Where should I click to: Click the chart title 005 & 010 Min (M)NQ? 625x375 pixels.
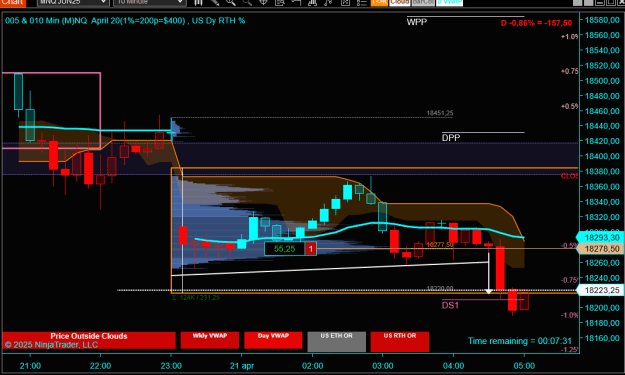tap(46, 21)
